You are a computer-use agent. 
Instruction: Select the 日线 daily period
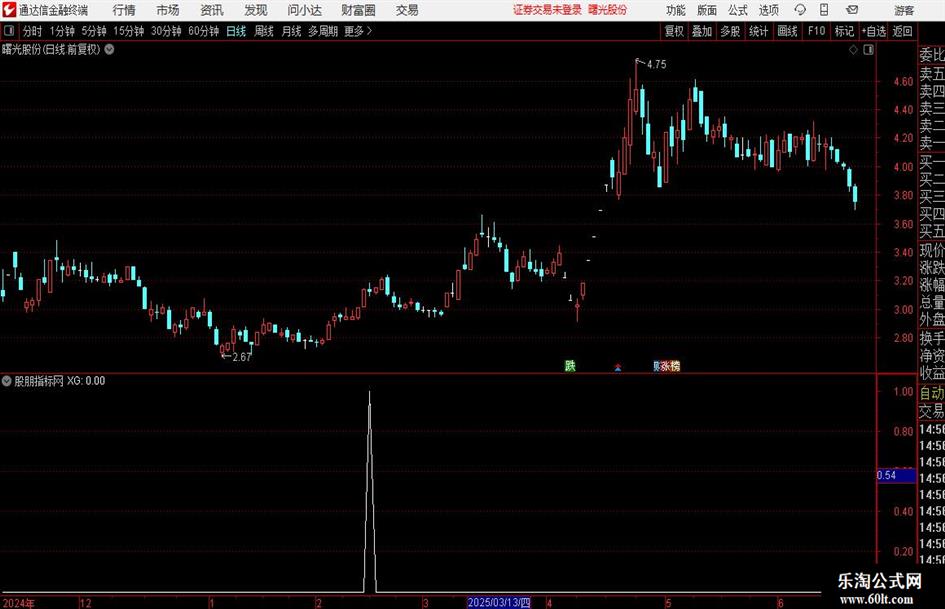coord(236,31)
